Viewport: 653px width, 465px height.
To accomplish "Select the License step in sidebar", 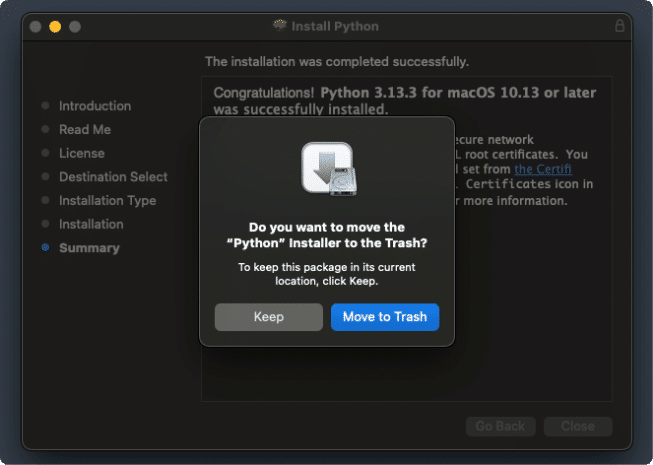I will [x=82, y=153].
